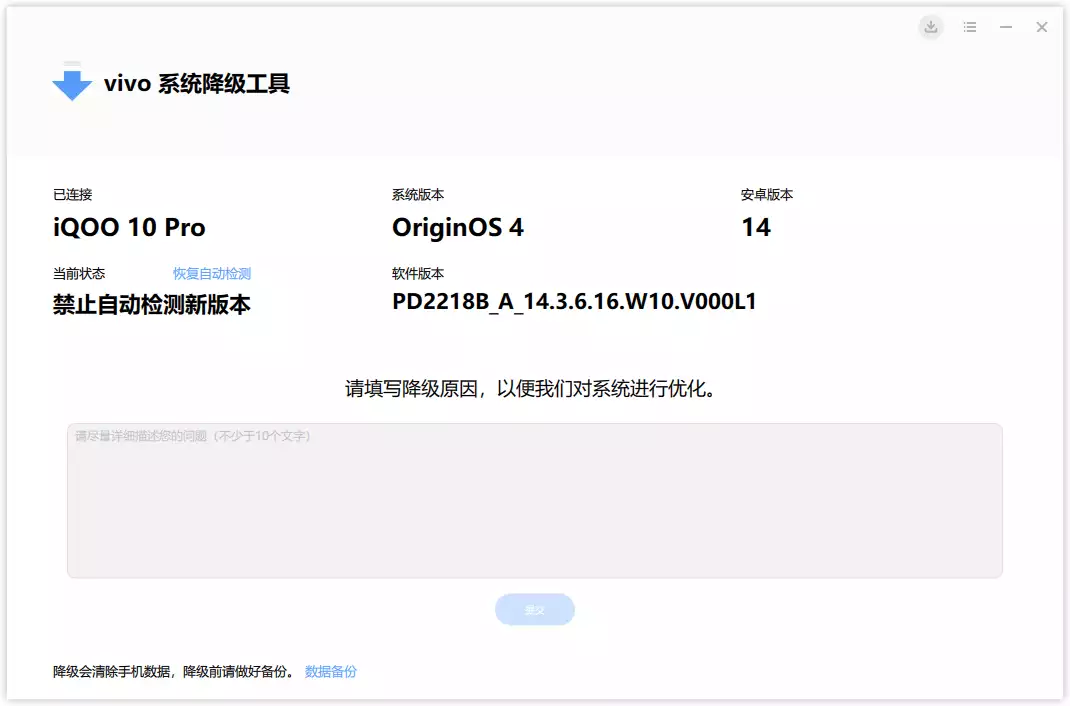
Task: Select the status 禁止自动检测新版本
Action: click(x=151, y=304)
